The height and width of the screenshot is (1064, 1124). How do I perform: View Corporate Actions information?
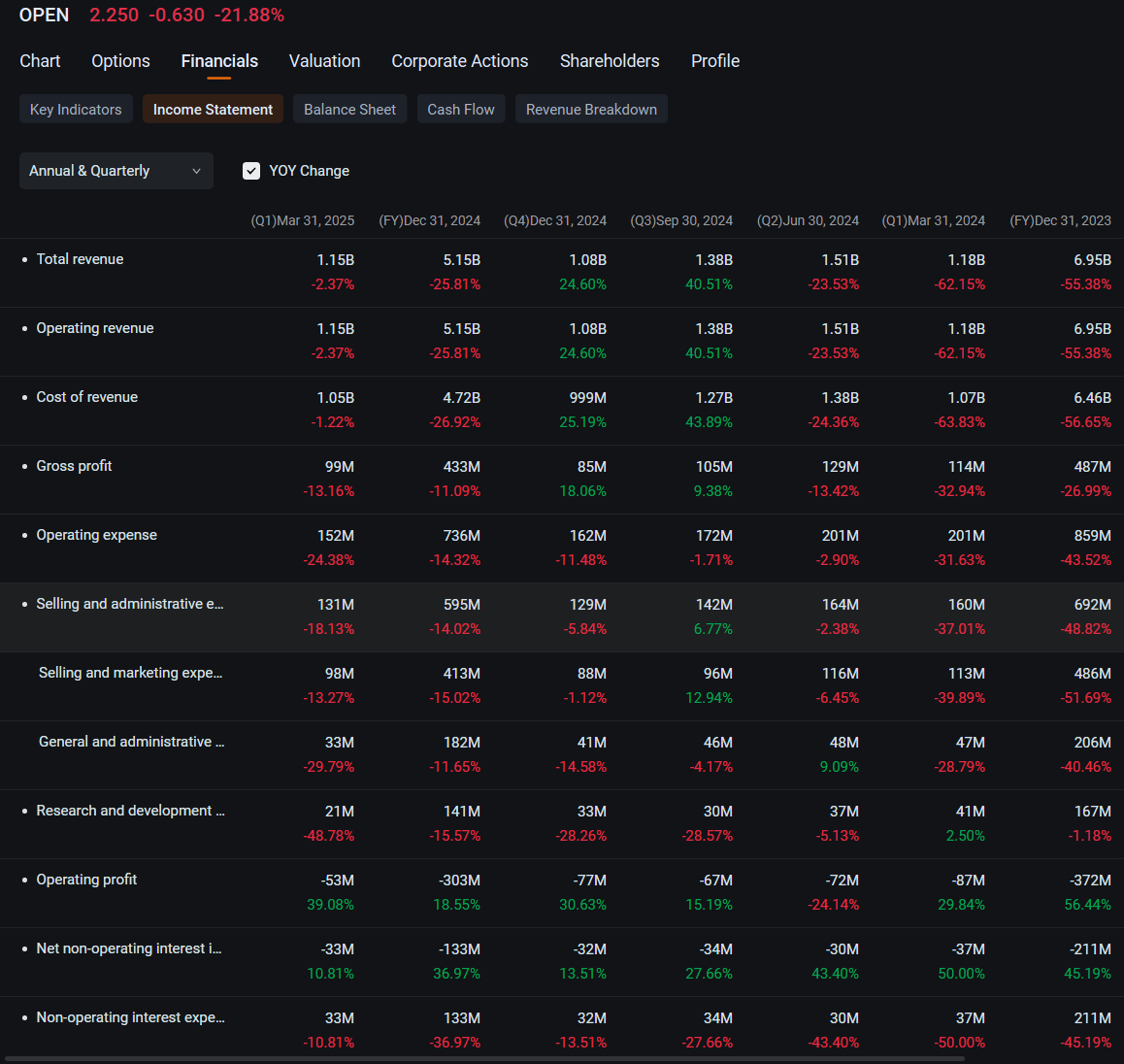point(459,60)
